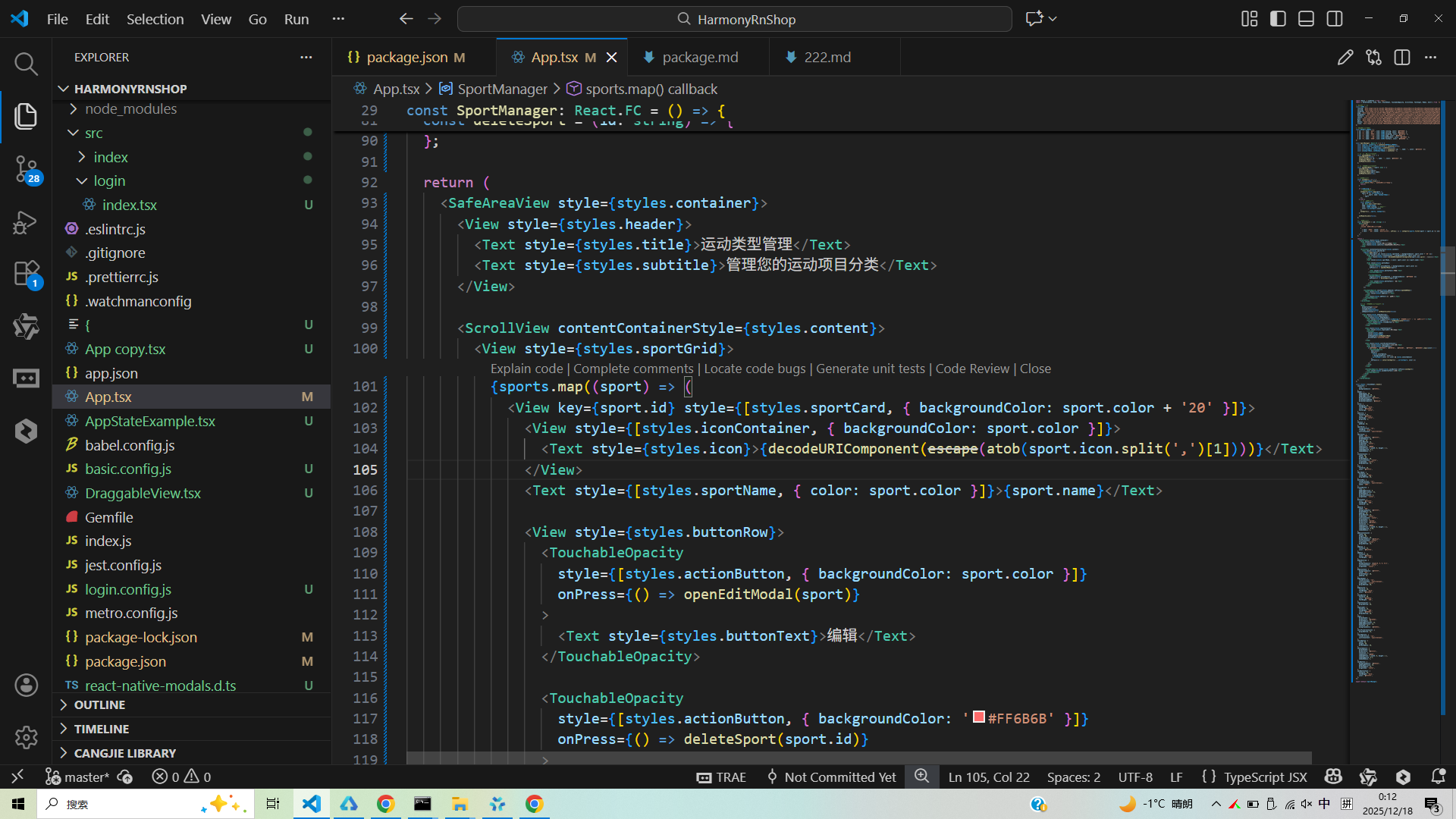Click split editor right icon
Viewport: 1456px width, 819px height.
1401,58
